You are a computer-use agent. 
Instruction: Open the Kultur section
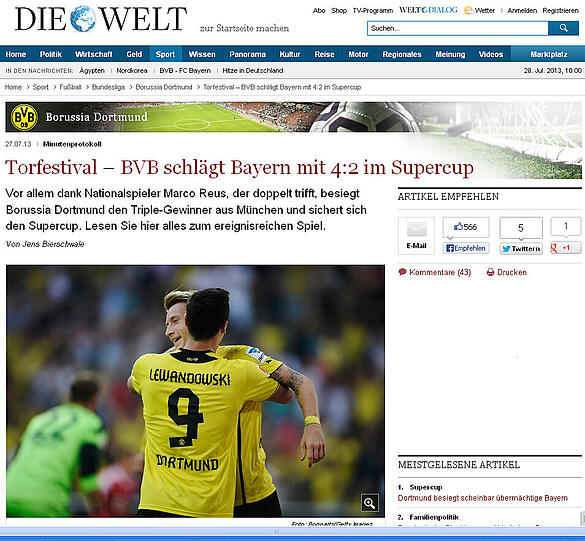point(290,54)
